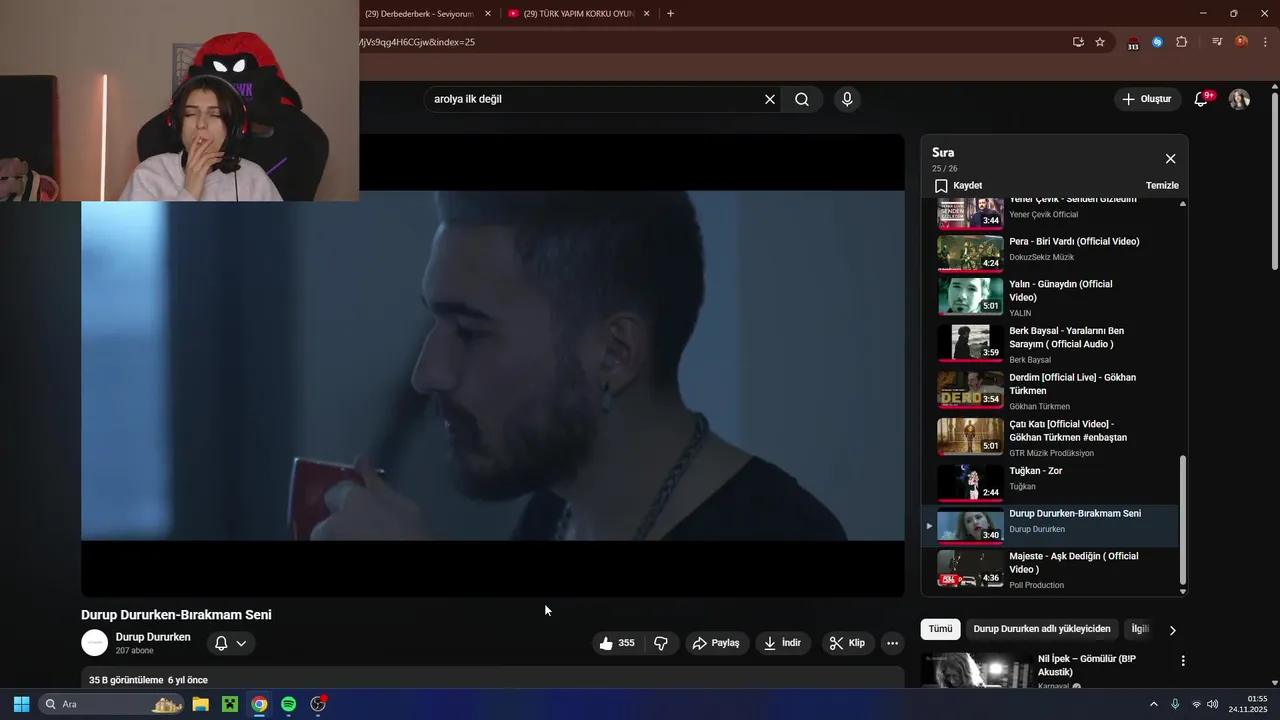Select Tümü filter chip
This screenshot has height=720, width=1280.
point(940,629)
